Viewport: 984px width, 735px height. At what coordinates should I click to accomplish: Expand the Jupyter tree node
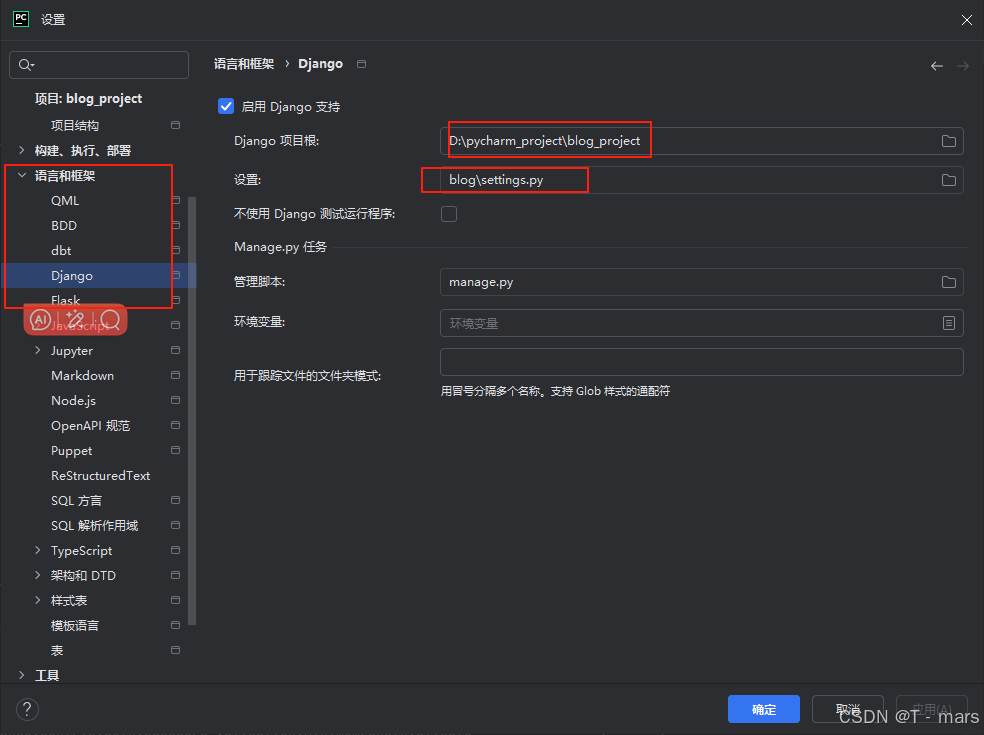point(38,350)
